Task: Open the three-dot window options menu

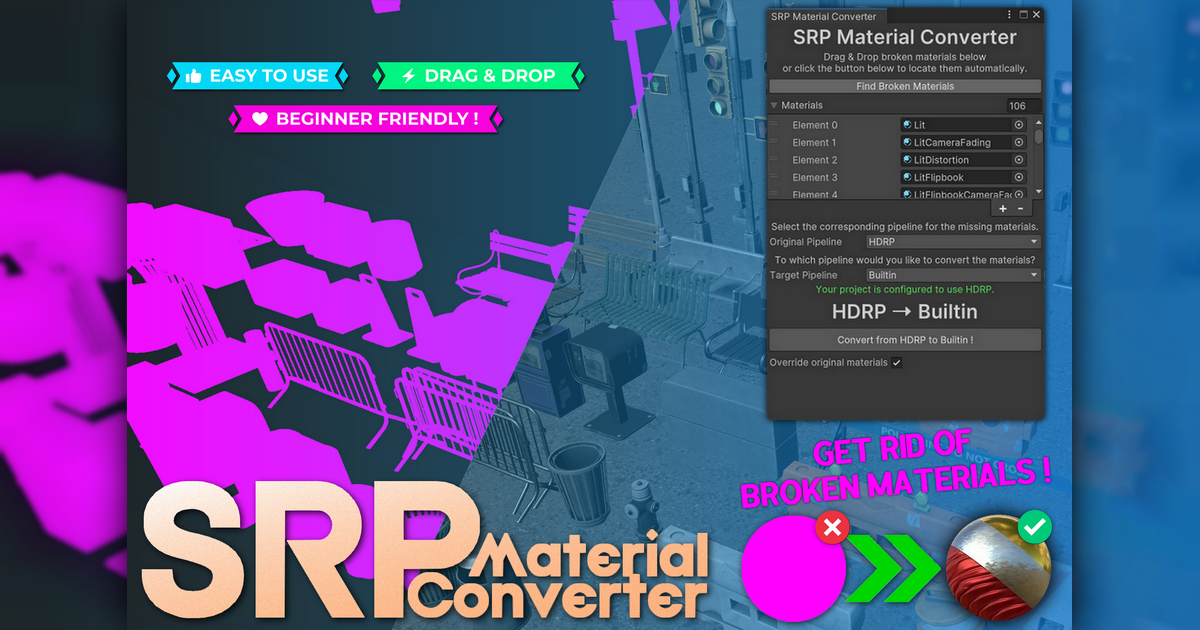Action: (1008, 14)
